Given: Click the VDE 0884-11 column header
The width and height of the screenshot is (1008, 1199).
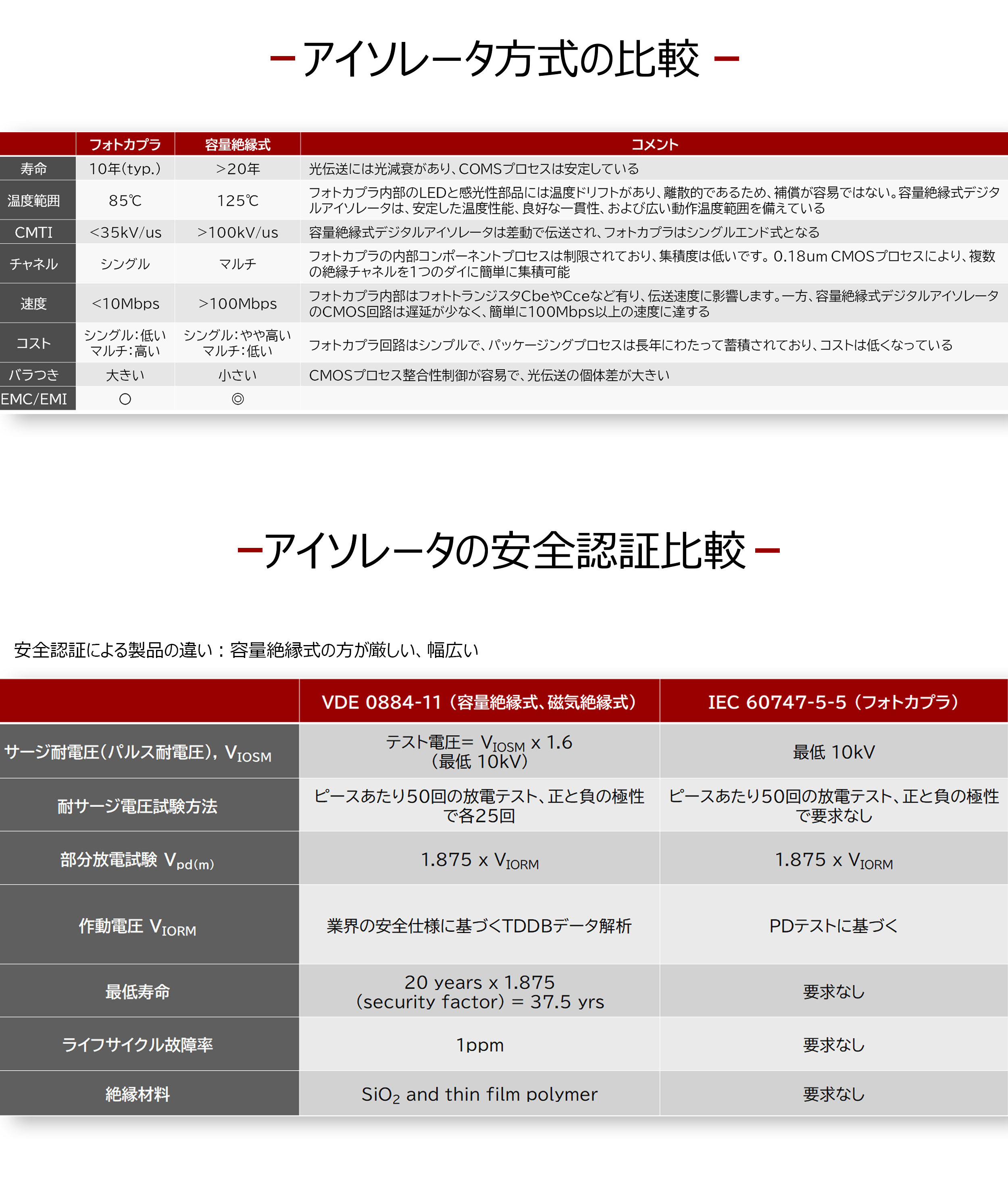Looking at the screenshot, I should click(479, 702).
